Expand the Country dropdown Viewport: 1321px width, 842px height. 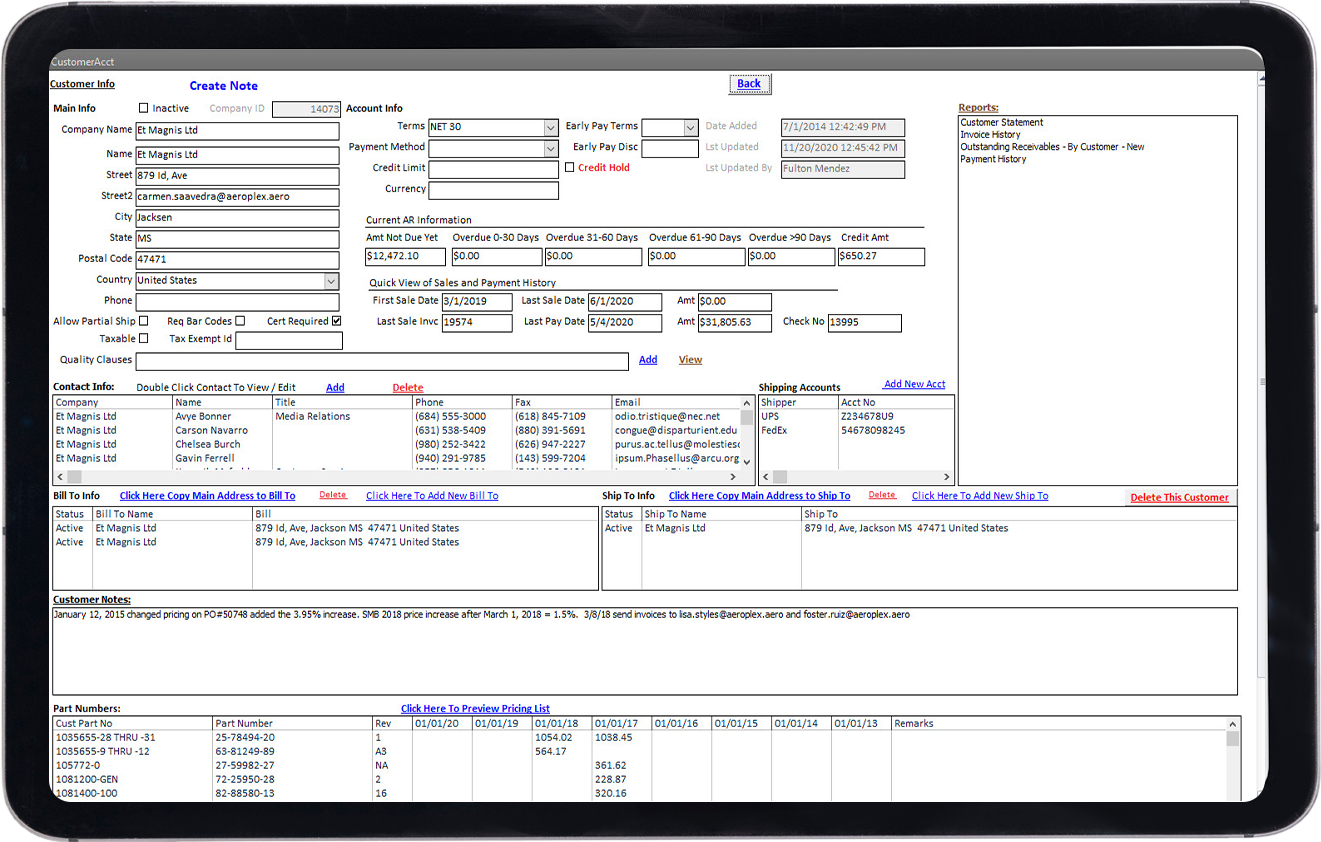point(332,281)
